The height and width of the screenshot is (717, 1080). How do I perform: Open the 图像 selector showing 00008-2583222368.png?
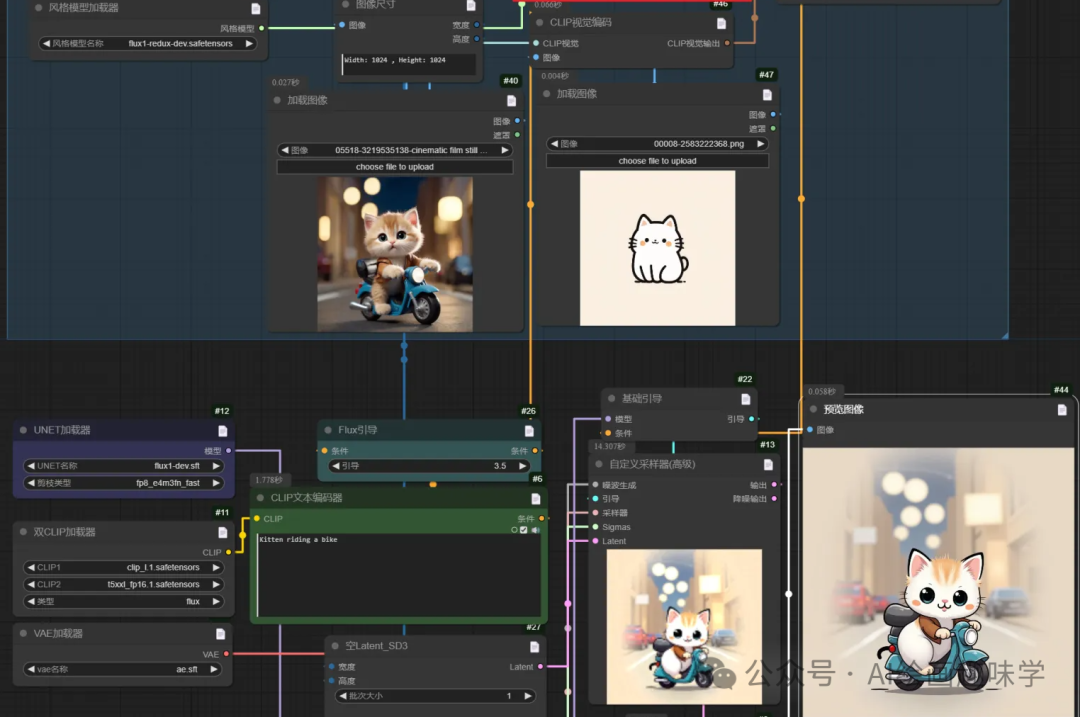coord(657,143)
